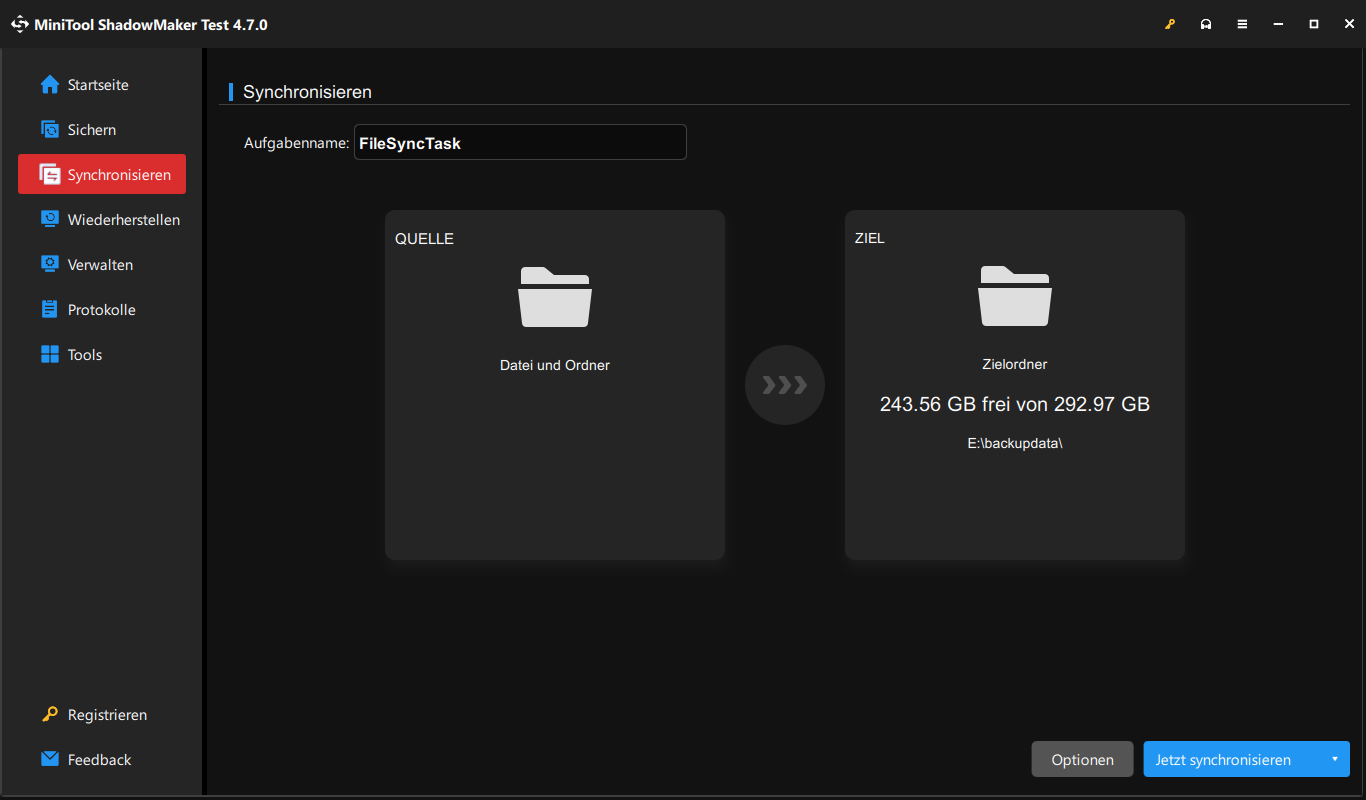This screenshot has width=1366, height=800.
Task: Close the ShadowMaker window
Action: 1348,24
